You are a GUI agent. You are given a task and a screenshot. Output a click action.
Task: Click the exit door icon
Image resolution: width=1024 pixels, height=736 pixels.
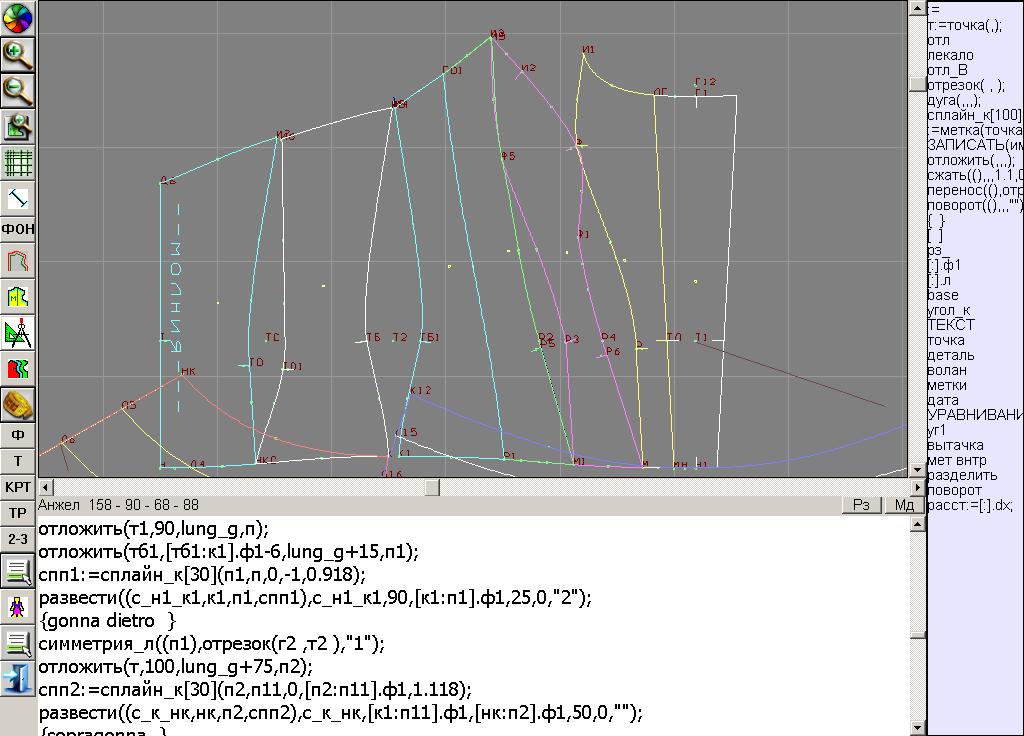[18, 679]
